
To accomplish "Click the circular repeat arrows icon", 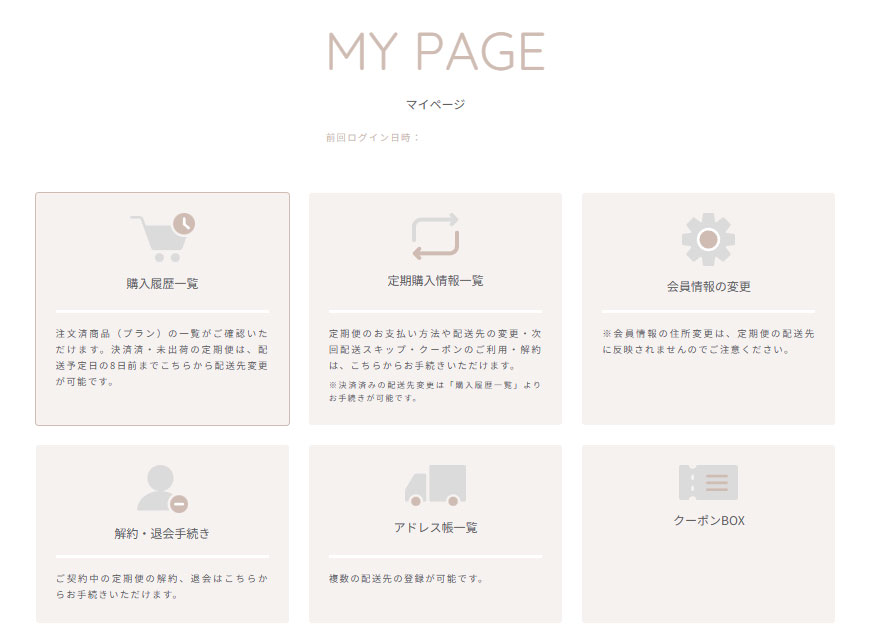I will pyautogui.click(x=435, y=236).
